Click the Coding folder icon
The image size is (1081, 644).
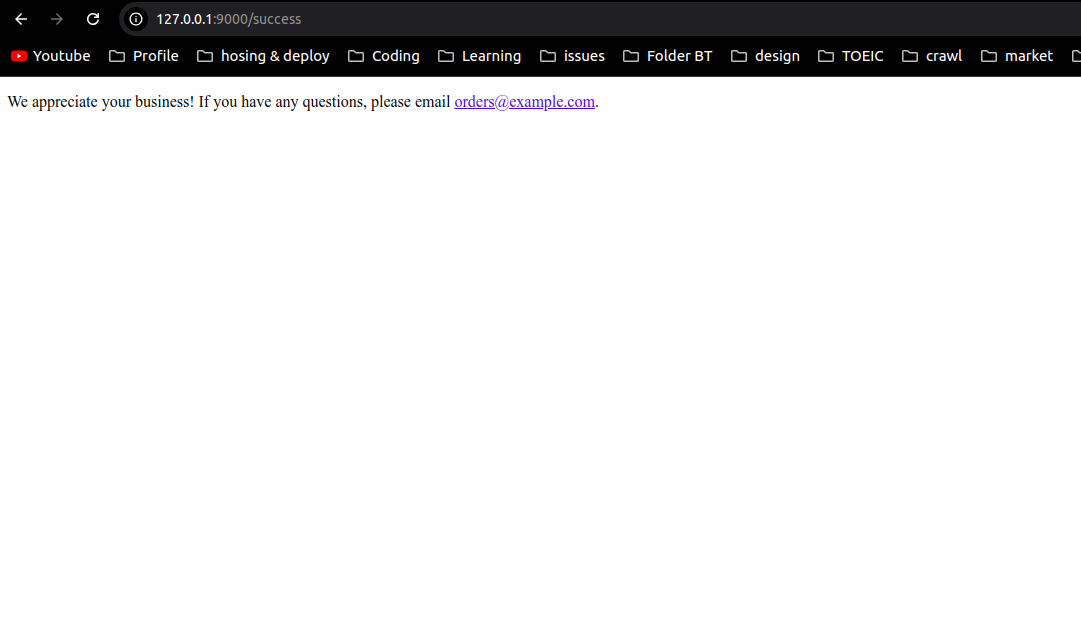355,55
